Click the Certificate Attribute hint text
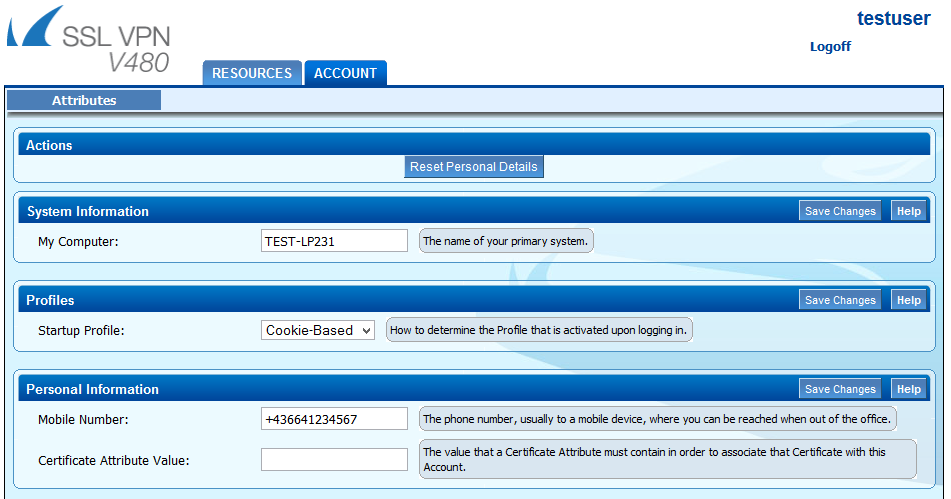The height and width of the screenshot is (499, 951). (667, 460)
